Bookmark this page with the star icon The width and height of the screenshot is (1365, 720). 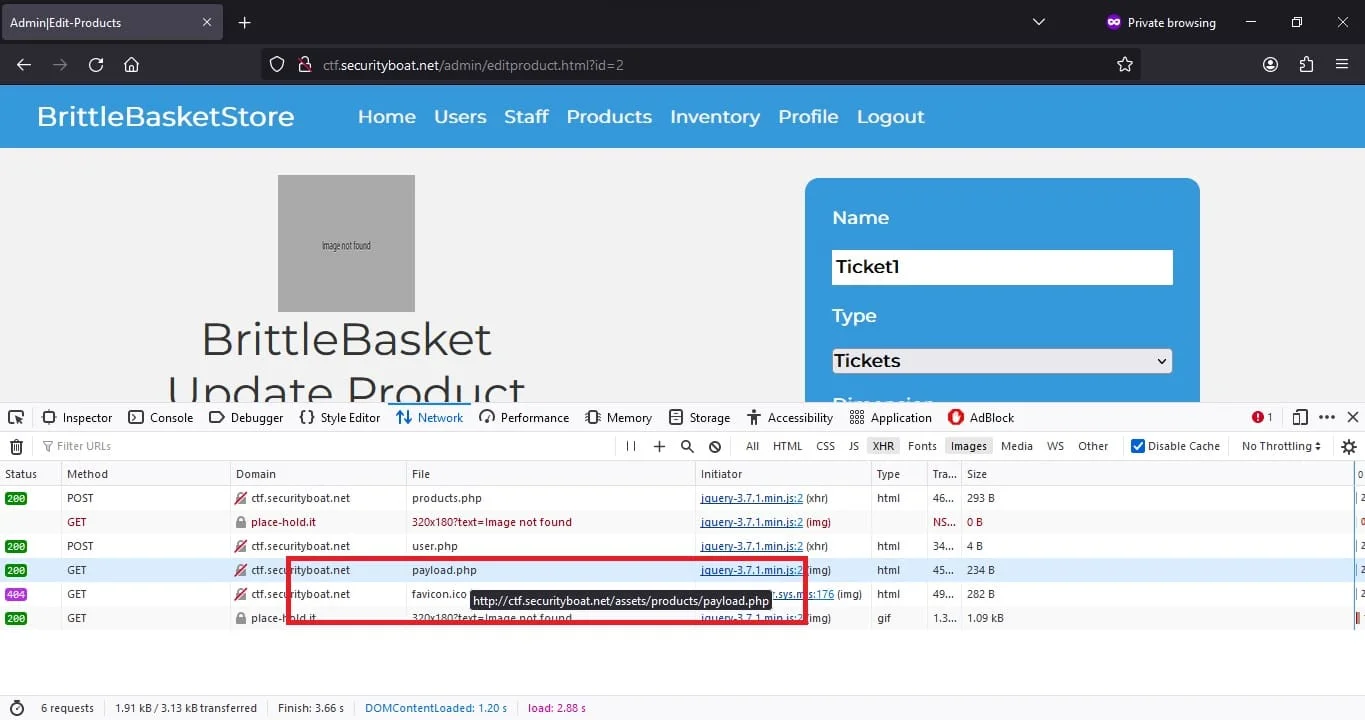coord(1125,64)
